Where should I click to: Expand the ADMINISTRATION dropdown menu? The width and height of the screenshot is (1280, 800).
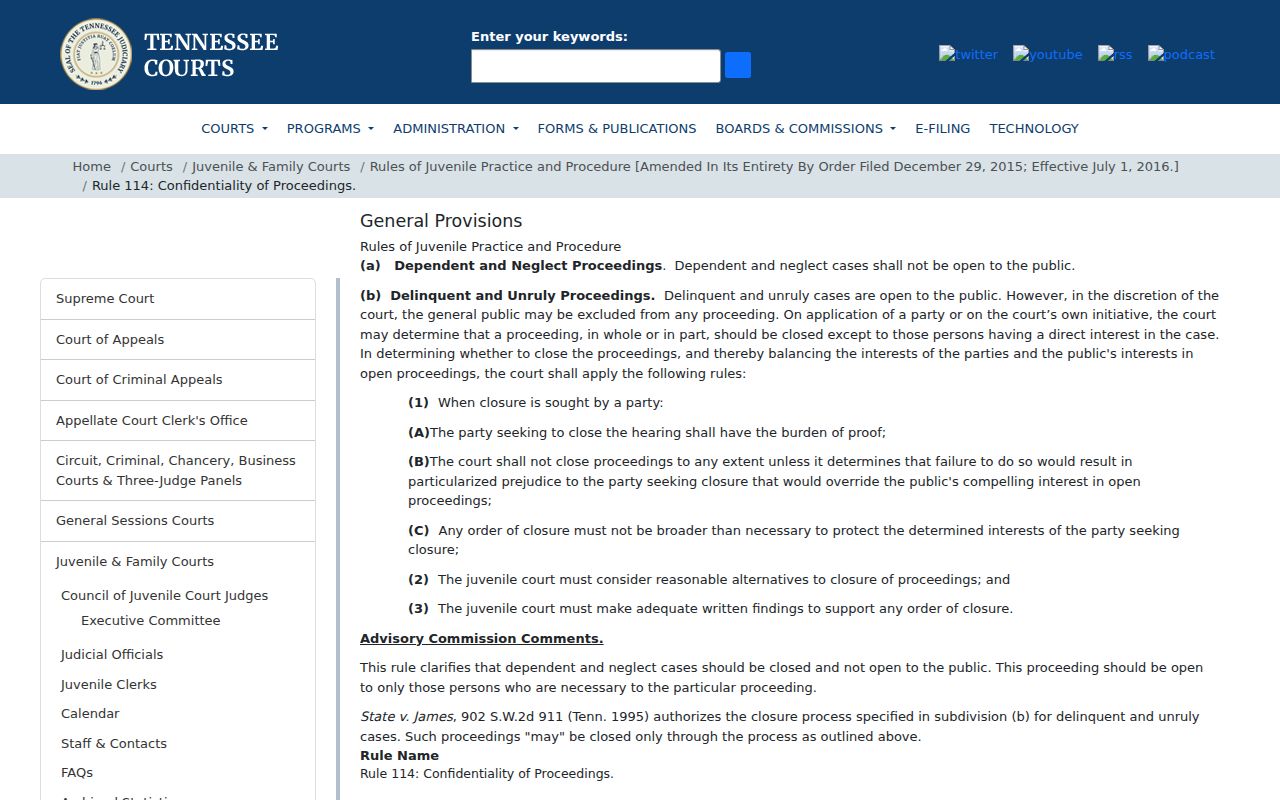pos(456,128)
